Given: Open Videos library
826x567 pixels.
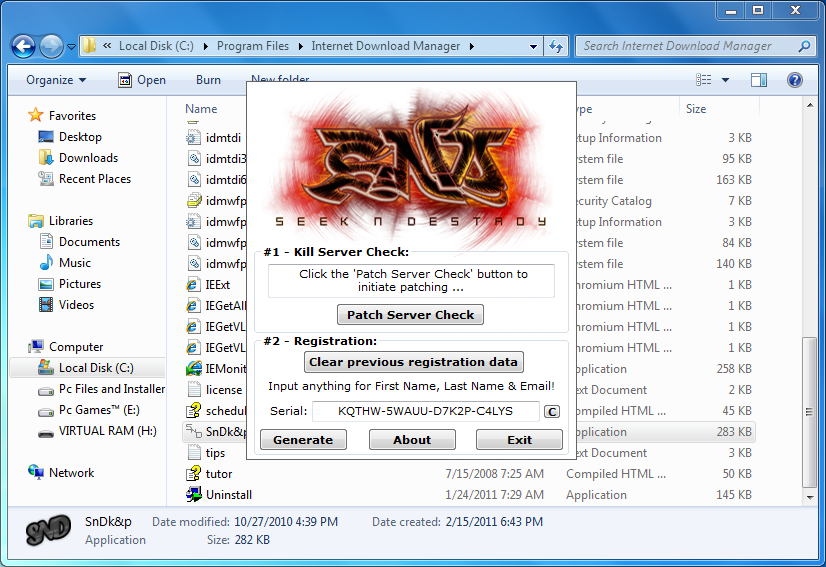Looking at the screenshot, I should pyautogui.click(x=66, y=305).
